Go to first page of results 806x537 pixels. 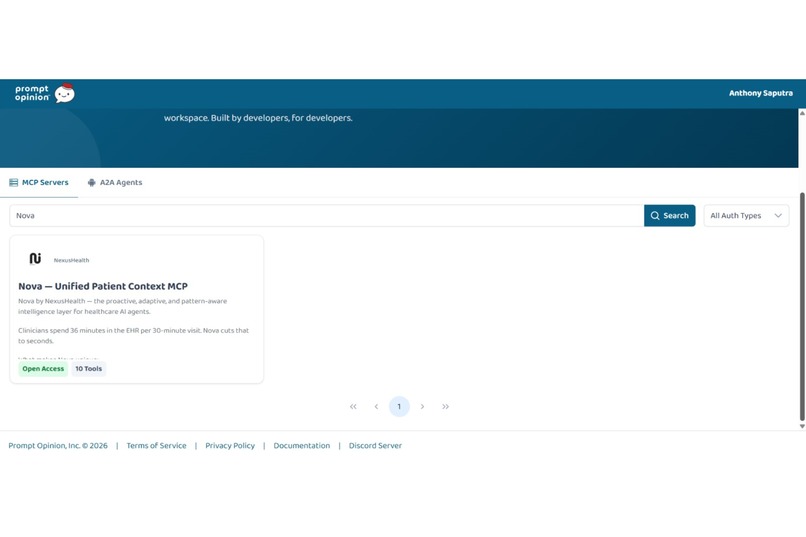point(353,406)
